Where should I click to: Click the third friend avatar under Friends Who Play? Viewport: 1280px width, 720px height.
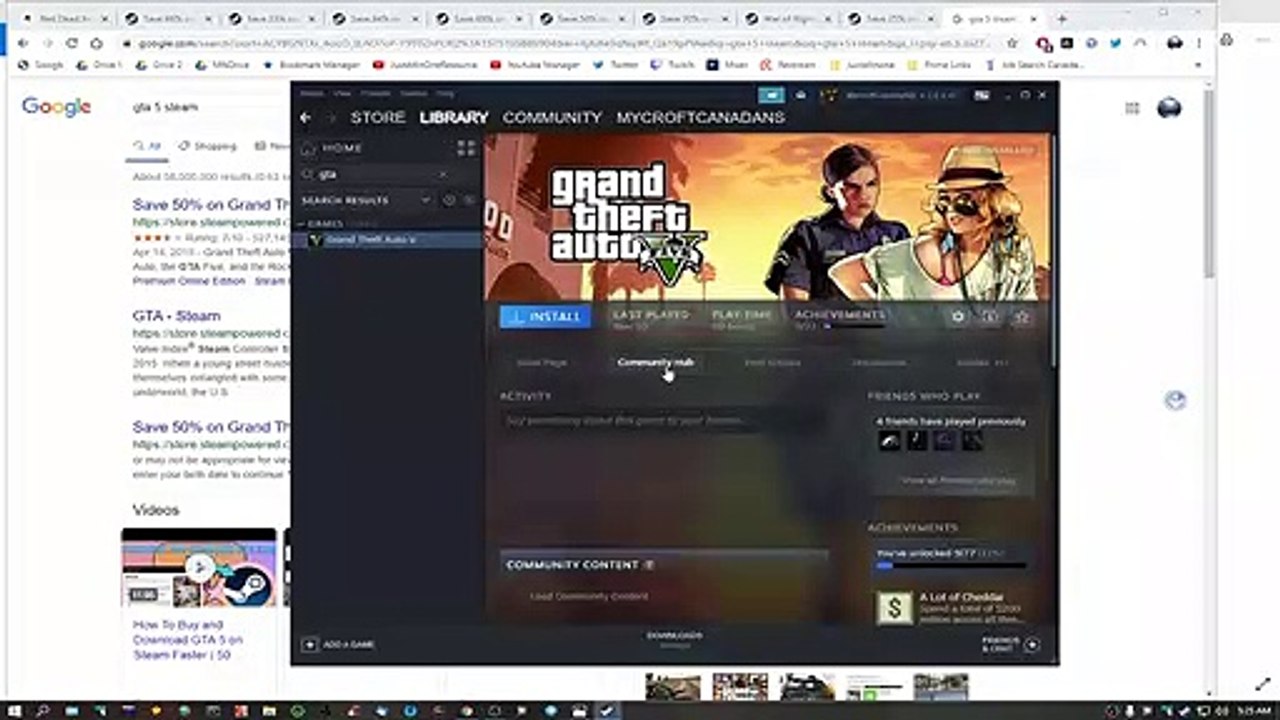point(944,440)
